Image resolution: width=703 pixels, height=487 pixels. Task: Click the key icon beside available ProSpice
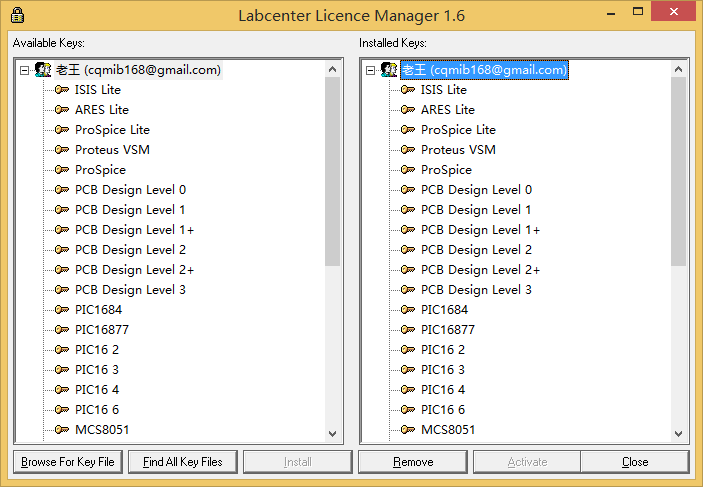61,170
